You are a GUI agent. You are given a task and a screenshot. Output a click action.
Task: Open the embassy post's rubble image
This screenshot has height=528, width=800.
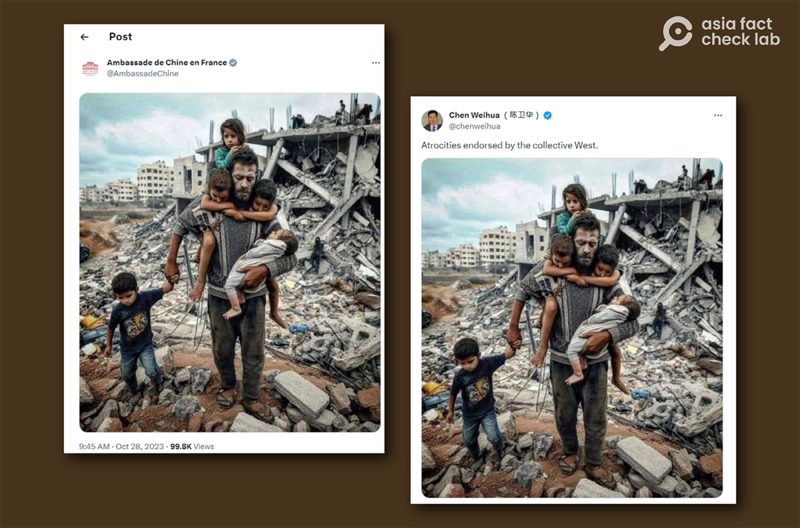[229, 262]
